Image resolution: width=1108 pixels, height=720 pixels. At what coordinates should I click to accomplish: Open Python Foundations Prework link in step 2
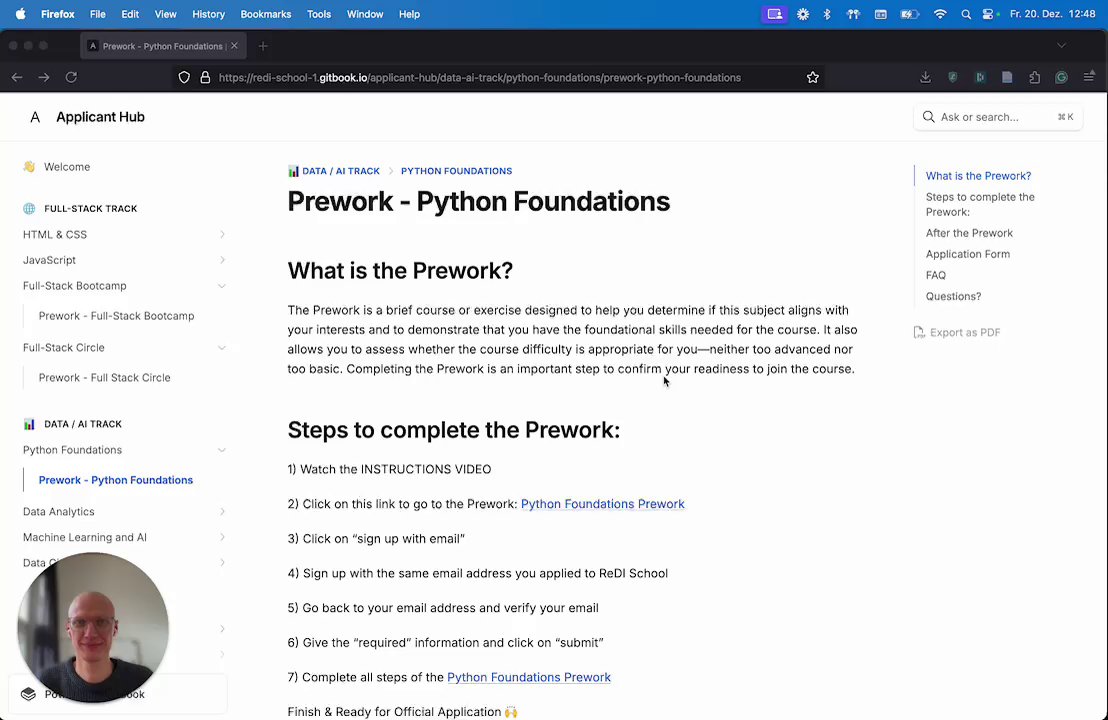coord(603,504)
